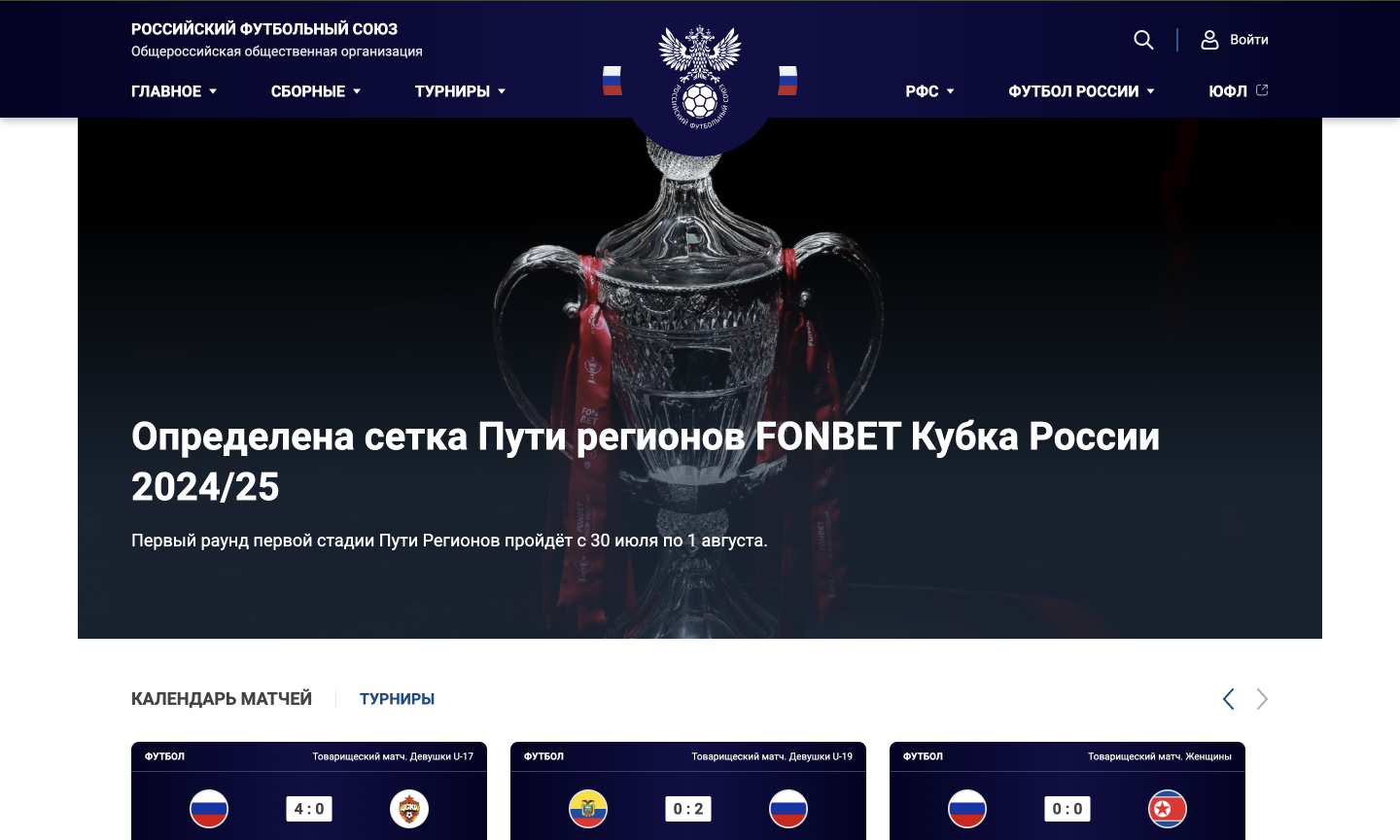Expand the ГЛАВНОЕ dropdown menu
Image resolution: width=1400 pixels, height=840 pixels.
click(174, 91)
